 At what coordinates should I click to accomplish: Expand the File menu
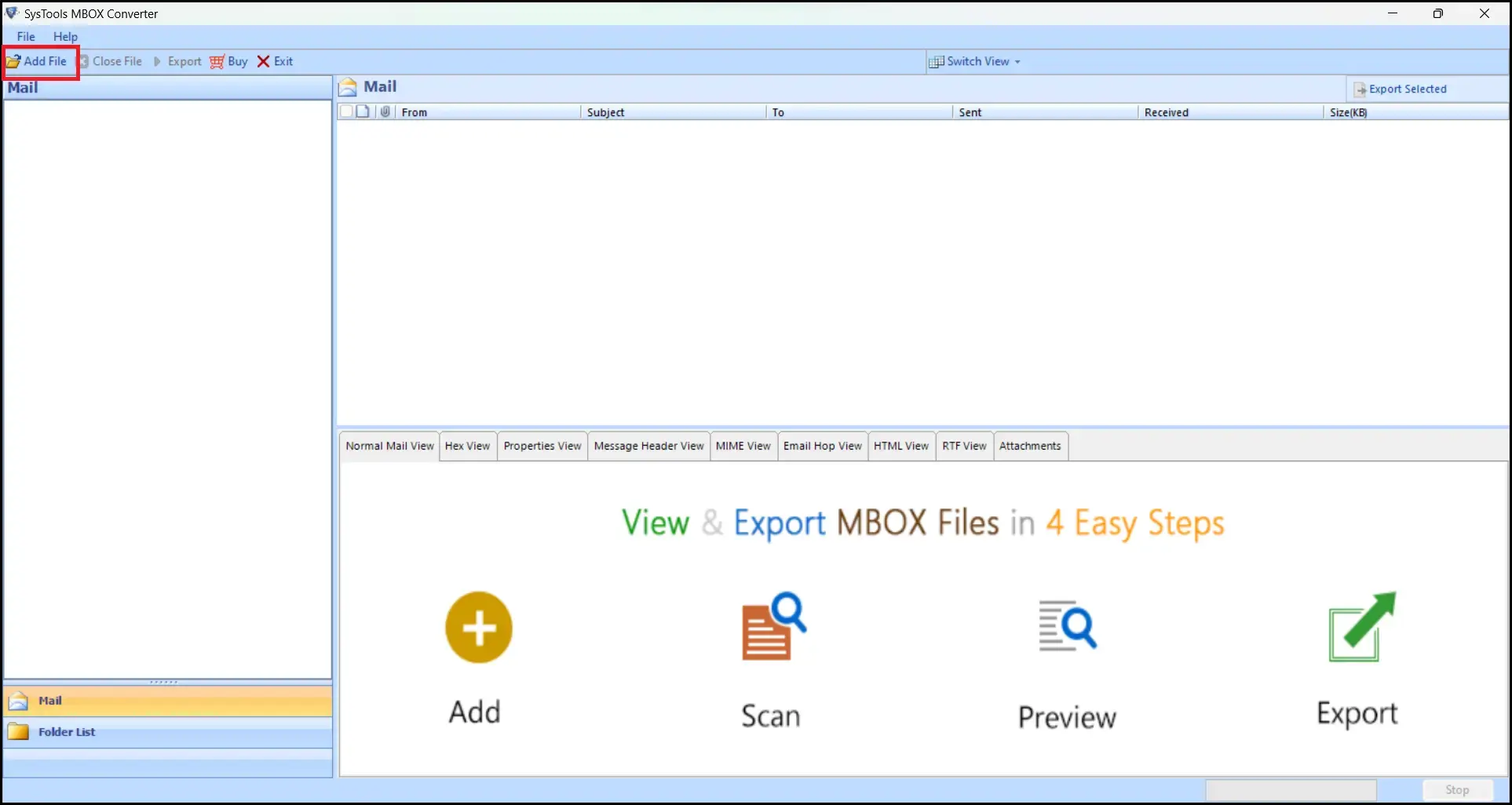pyautogui.click(x=25, y=36)
